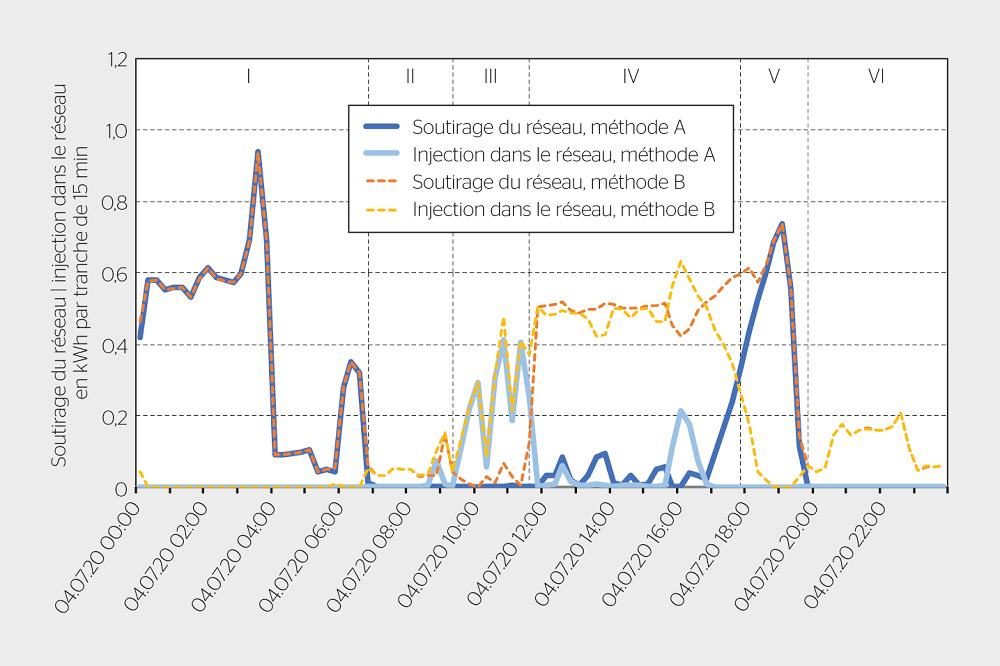The height and width of the screenshot is (666, 1000).
Task: Select period label VI at chart top
Action: (x=876, y=76)
